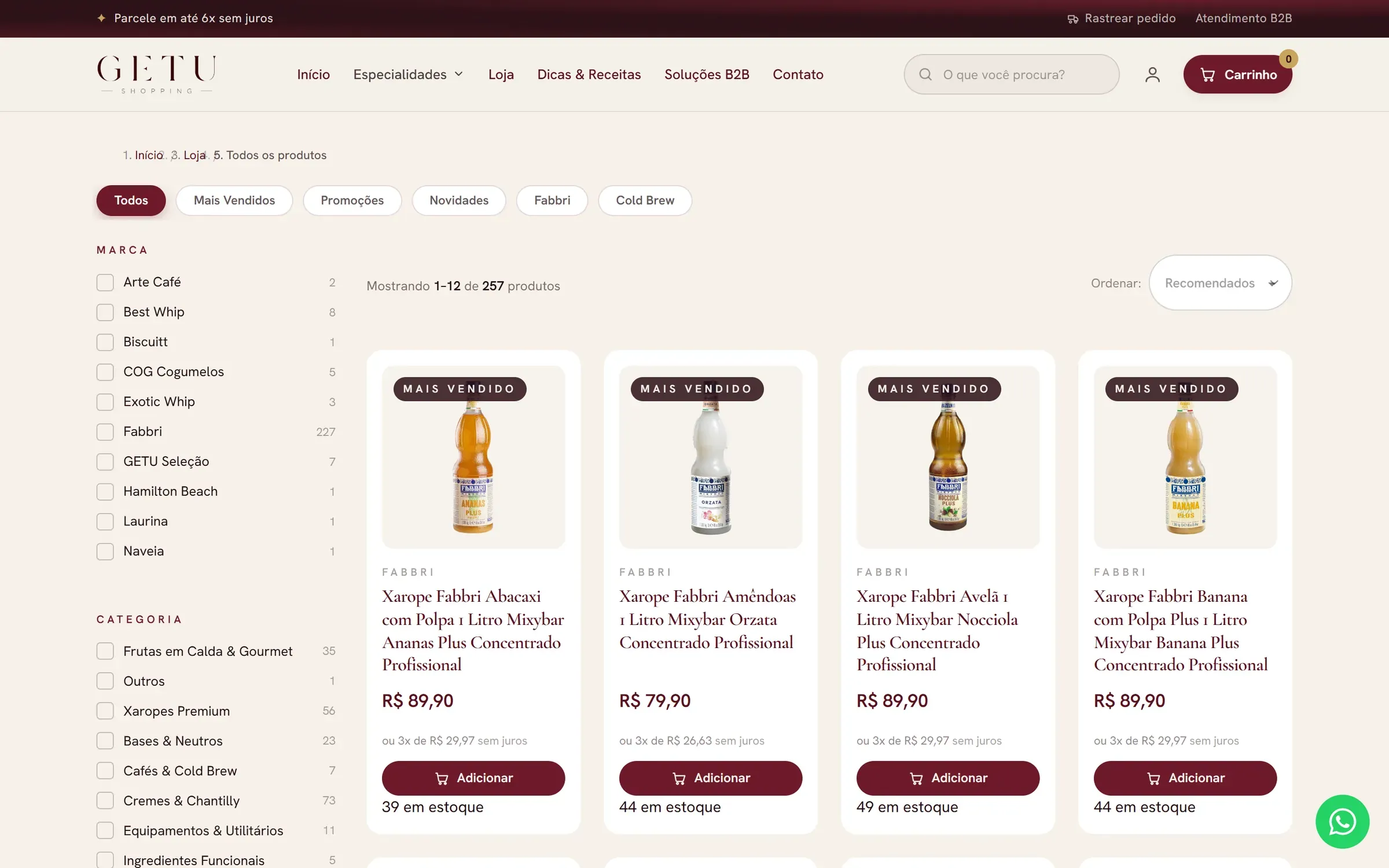This screenshot has height=868, width=1389.
Task: Enable the Xaropes Premium category checkbox
Action: (x=105, y=711)
